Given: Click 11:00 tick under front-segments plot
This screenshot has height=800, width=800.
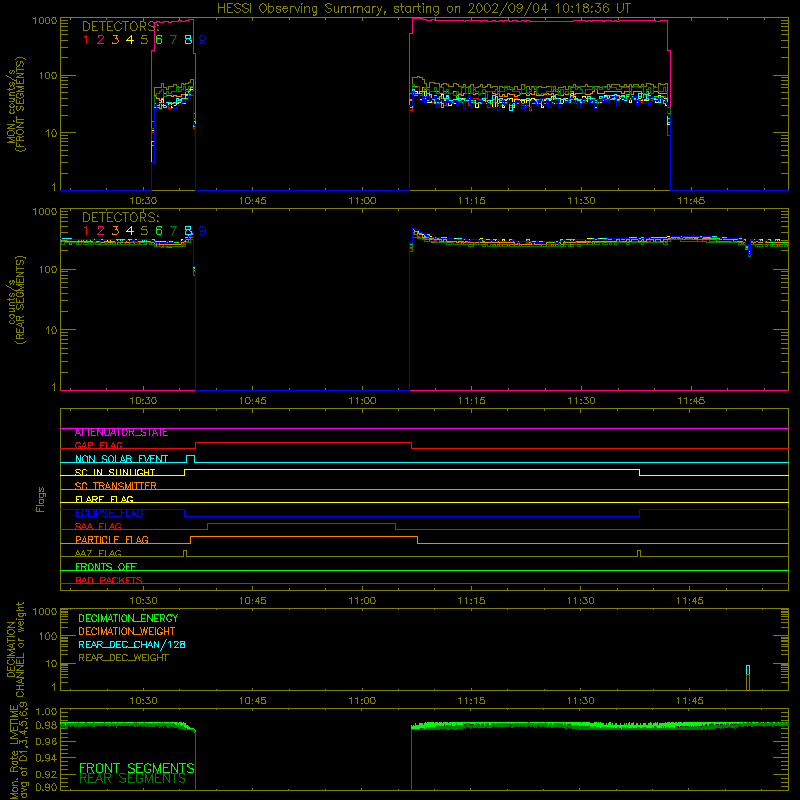Looking at the screenshot, I should (x=363, y=201).
